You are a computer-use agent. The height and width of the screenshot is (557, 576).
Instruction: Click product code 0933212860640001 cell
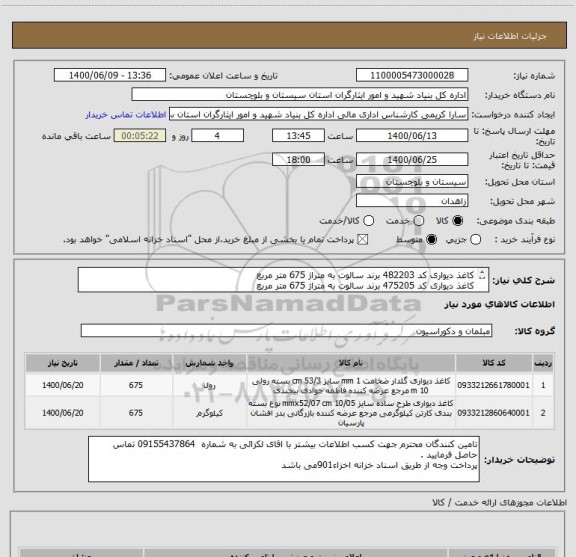coord(493,413)
